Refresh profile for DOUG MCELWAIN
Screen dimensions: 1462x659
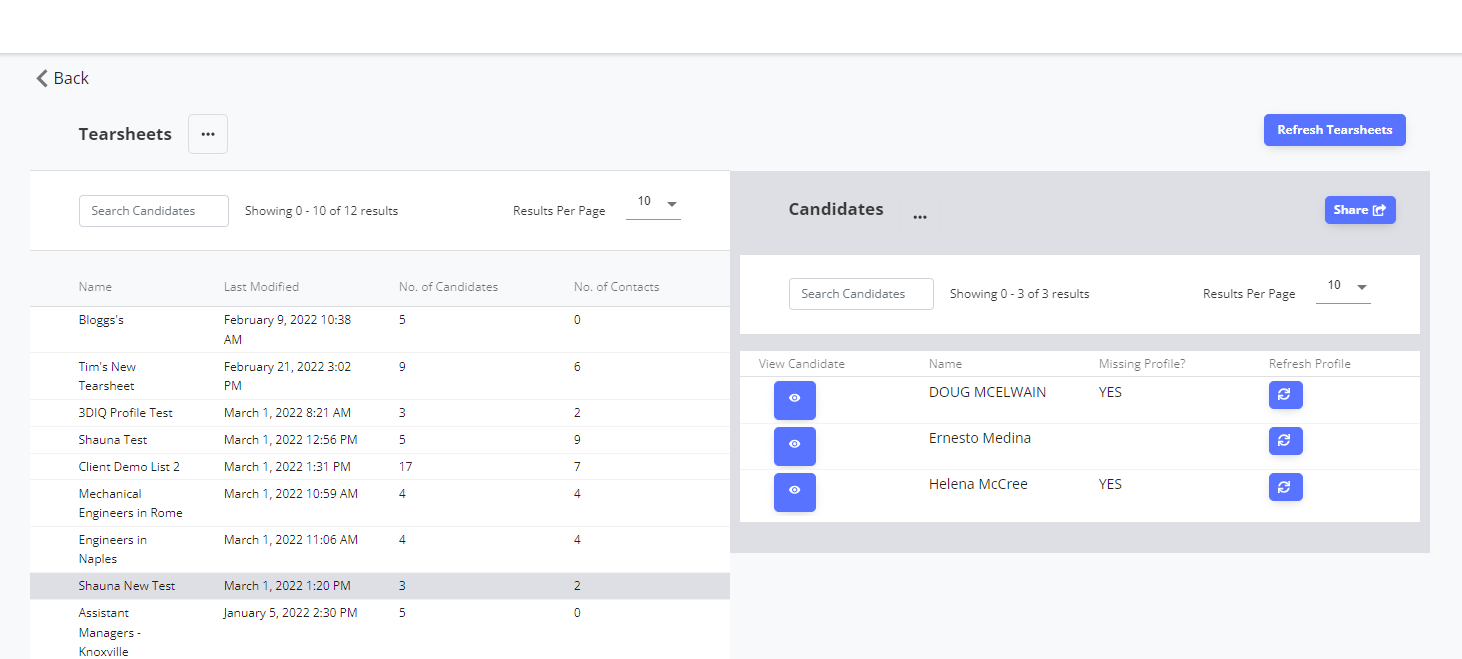[1286, 395]
